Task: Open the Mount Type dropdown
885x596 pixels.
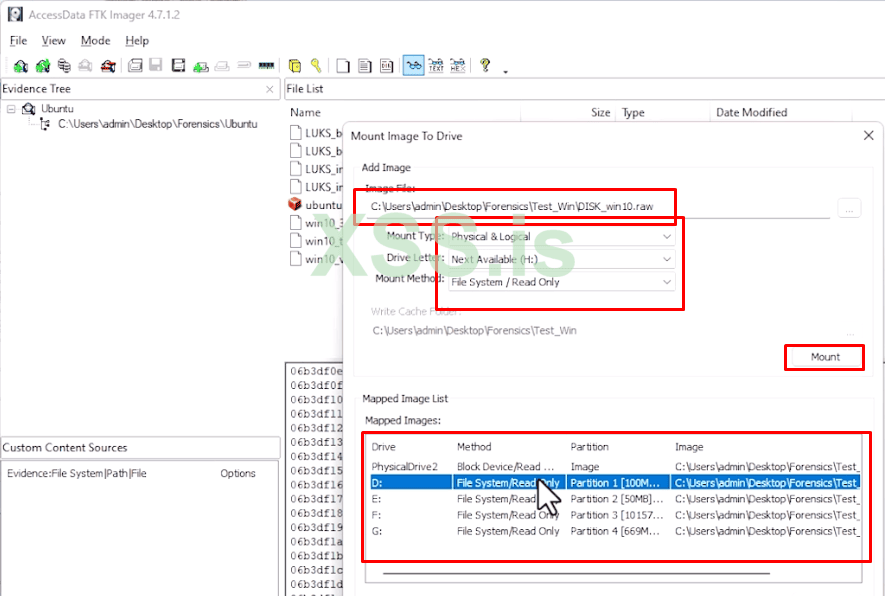Action: [x=562, y=236]
